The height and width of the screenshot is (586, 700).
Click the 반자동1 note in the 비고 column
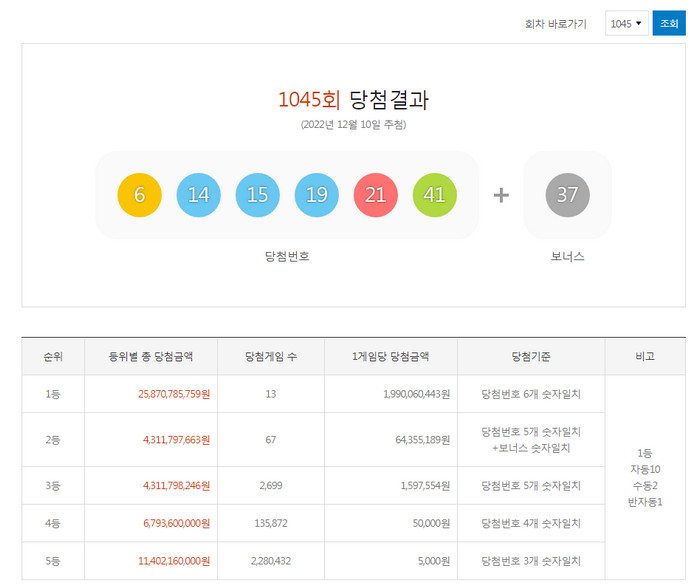(645, 502)
